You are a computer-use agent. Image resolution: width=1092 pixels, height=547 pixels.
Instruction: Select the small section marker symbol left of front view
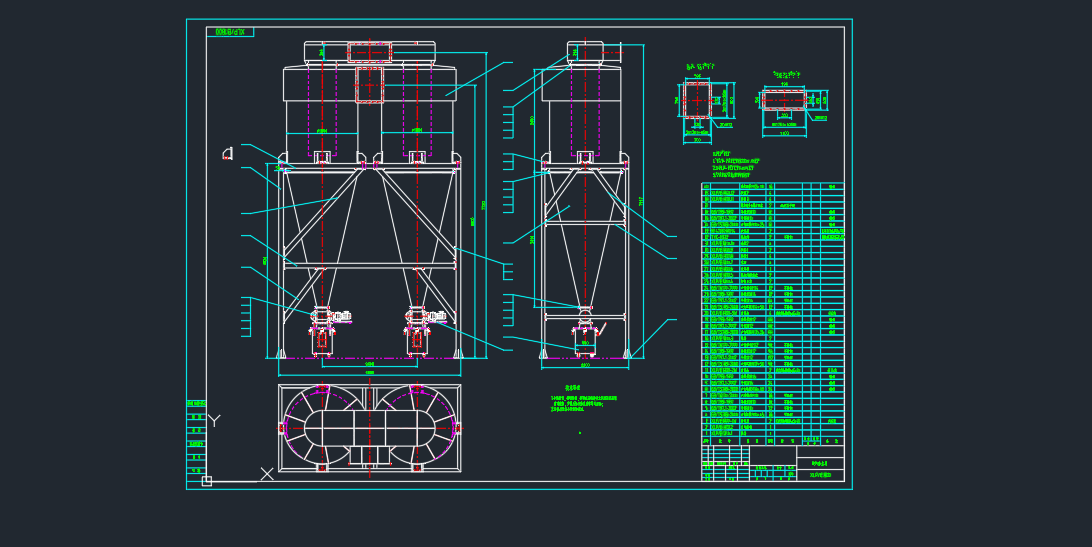coord(228,153)
